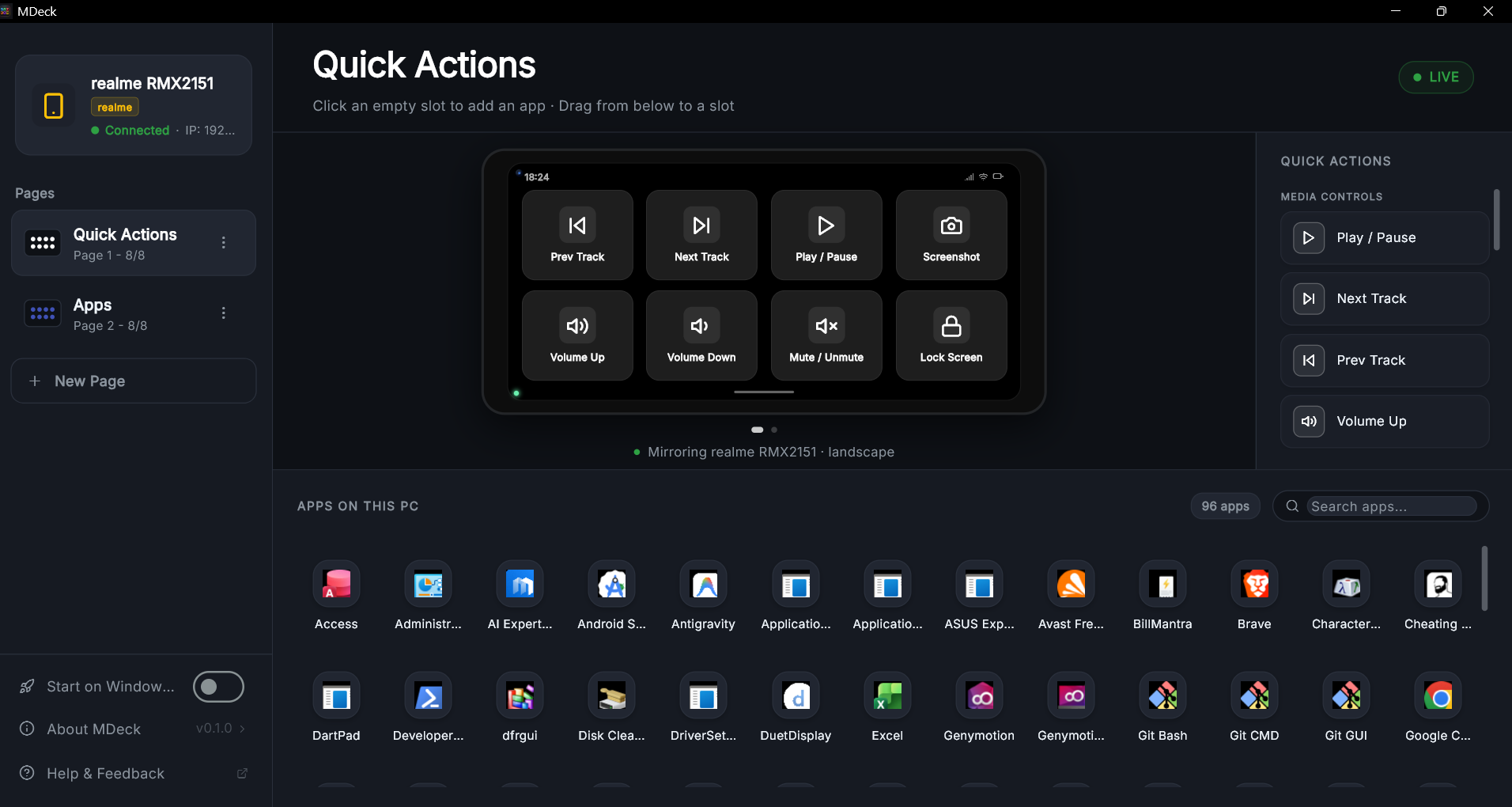
Task: Select the ASUS Exp... app icon
Action: tap(979, 585)
